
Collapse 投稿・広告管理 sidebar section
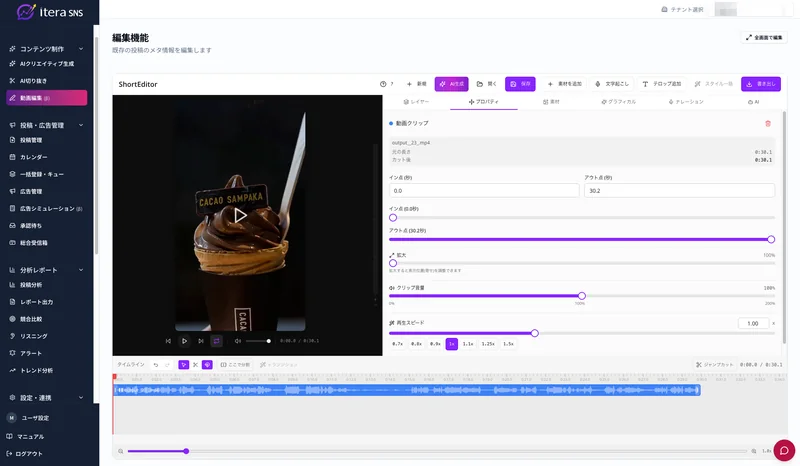pos(46,125)
